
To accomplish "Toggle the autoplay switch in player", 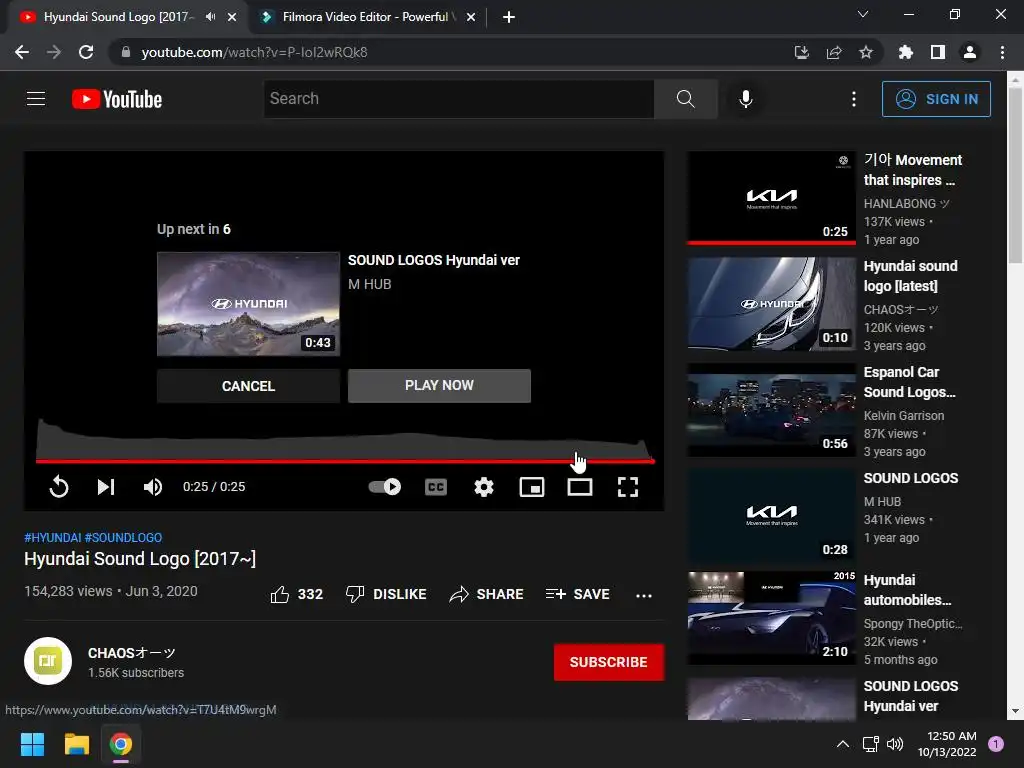I will (385, 487).
